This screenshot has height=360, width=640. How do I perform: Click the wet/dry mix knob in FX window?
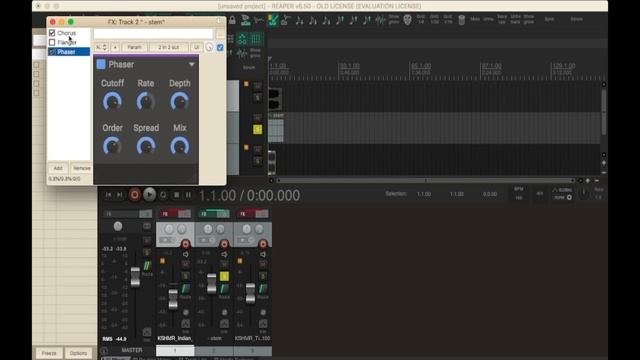(209, 47)
